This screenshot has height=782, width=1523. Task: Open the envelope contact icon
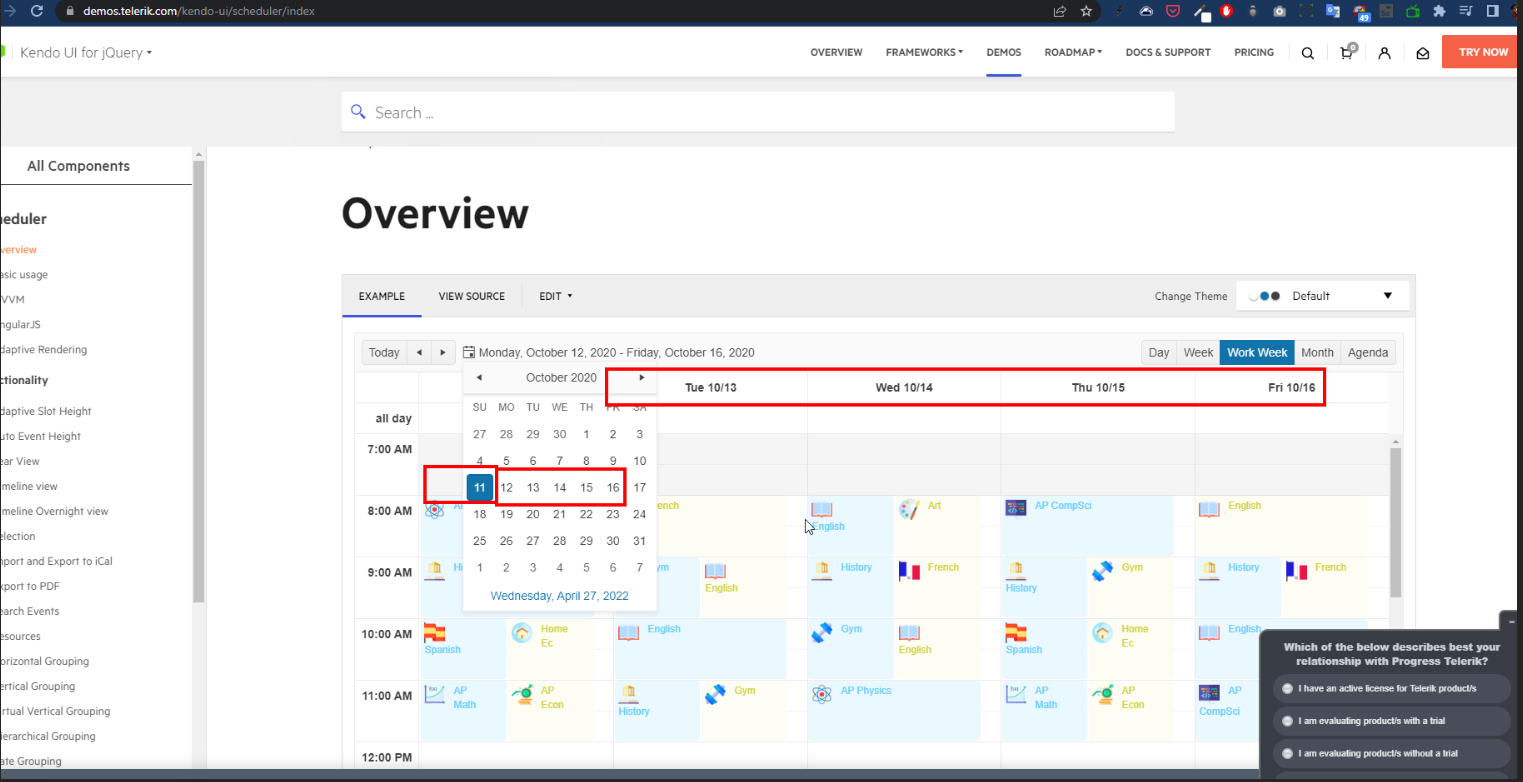coord(1422,53)
